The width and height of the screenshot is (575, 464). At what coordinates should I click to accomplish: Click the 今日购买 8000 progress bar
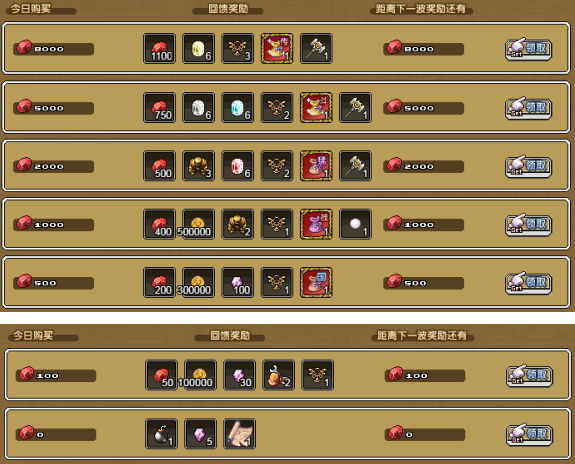pyautogui.click(x=54, y=49)
